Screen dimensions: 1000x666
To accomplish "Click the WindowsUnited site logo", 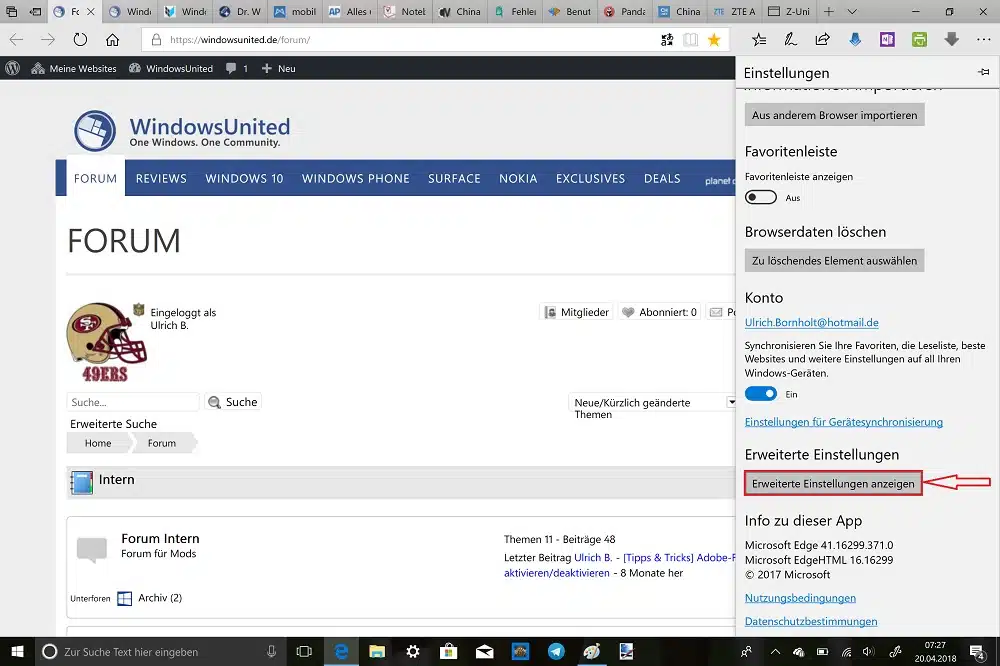I will tap(182, 131).
